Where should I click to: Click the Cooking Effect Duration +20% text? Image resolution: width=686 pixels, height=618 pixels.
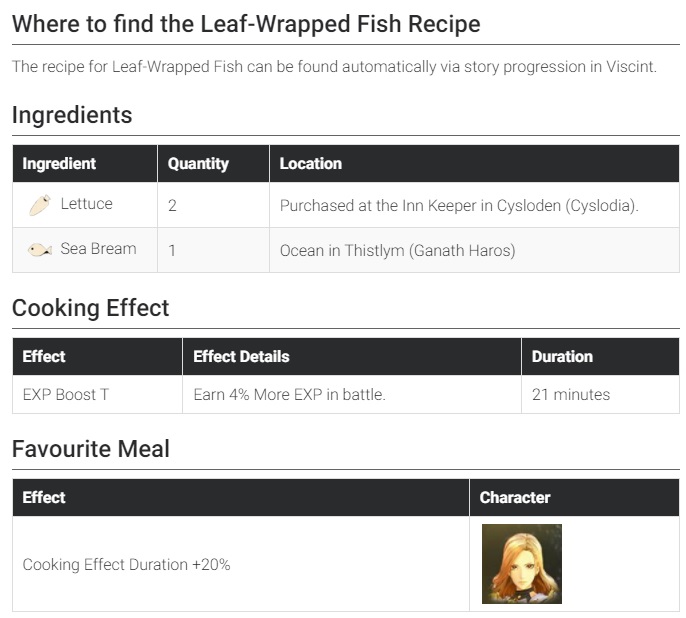click(127, 565)
